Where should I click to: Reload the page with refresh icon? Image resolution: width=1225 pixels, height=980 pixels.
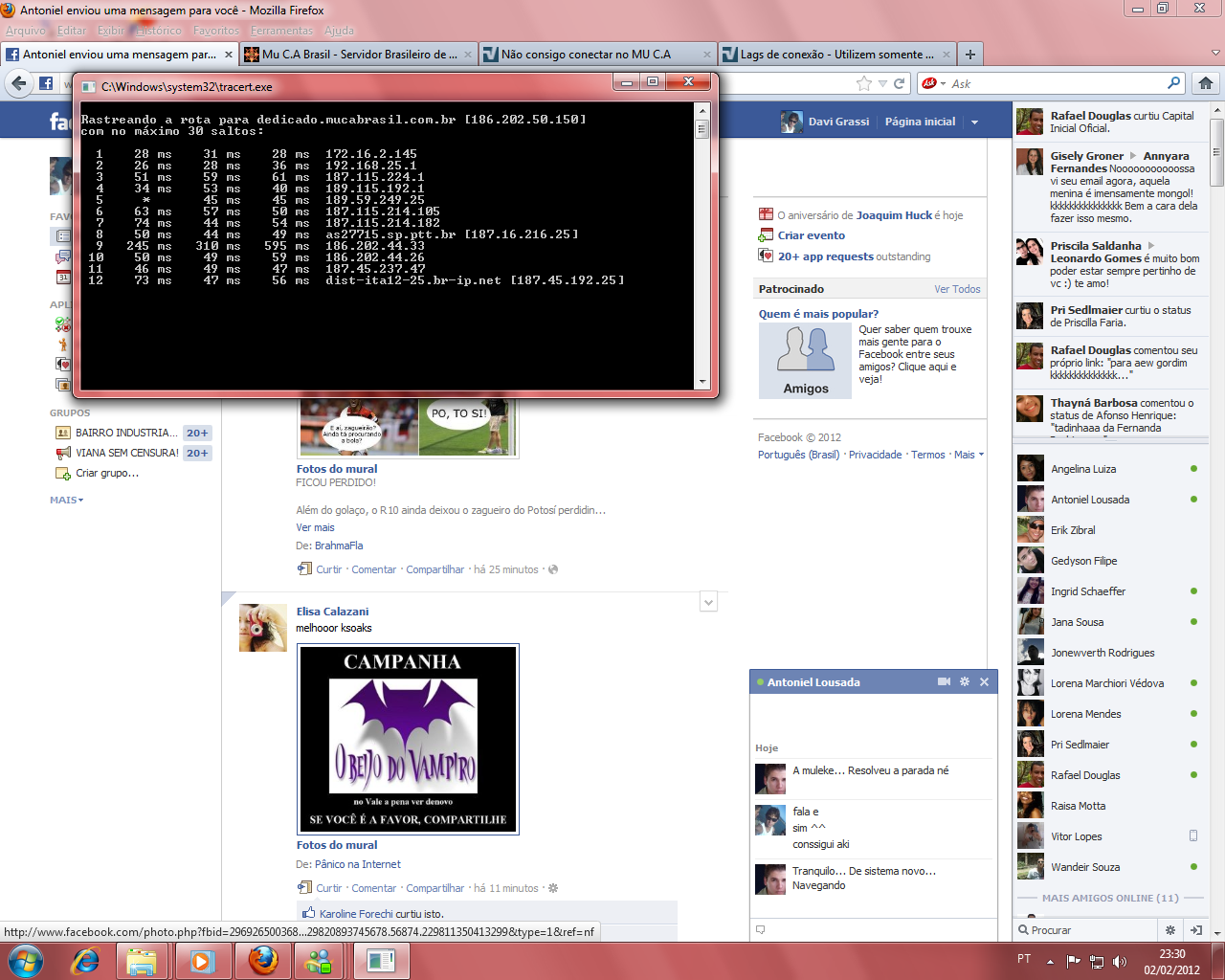pos(900,83)
